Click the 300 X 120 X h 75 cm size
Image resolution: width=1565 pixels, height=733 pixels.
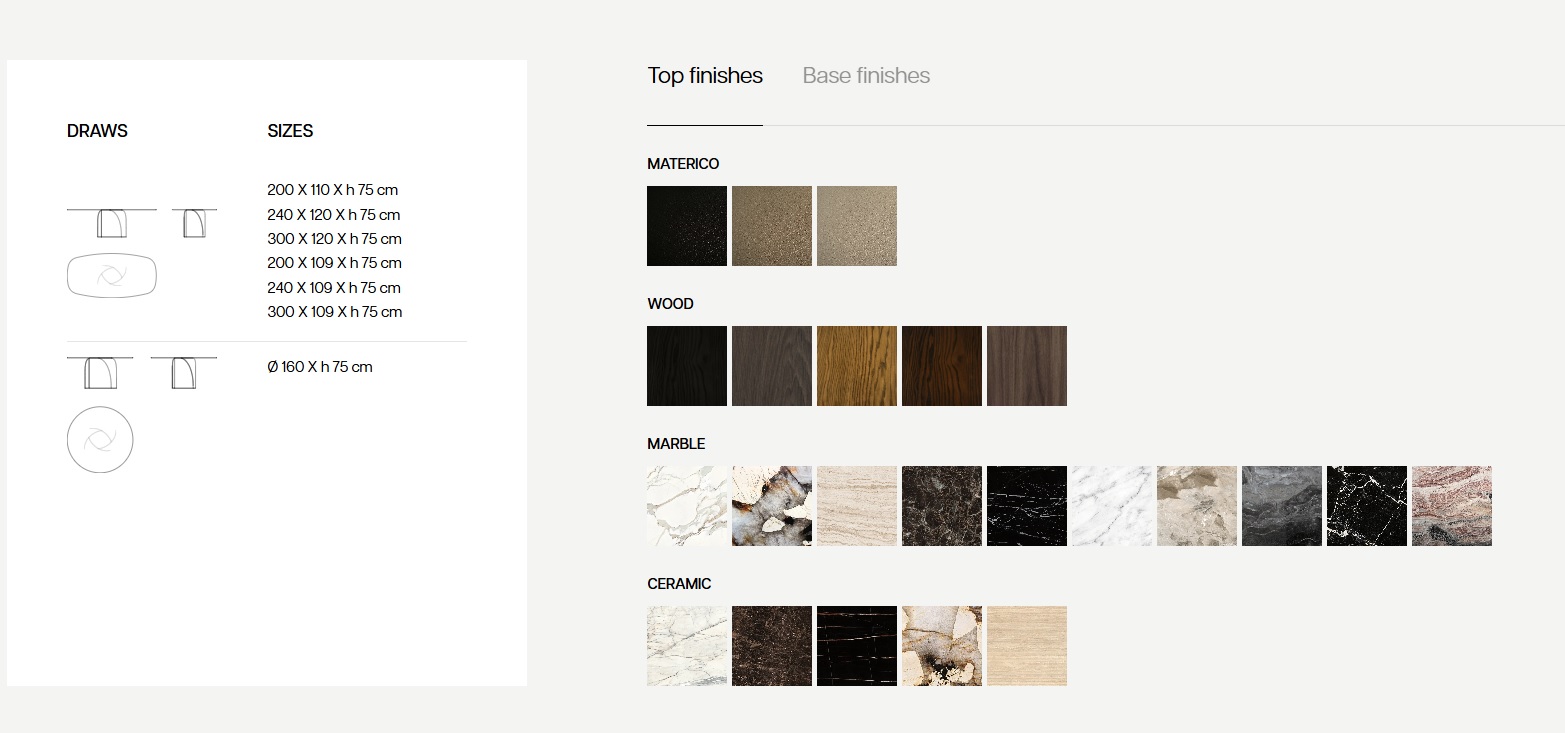(334, 239)
